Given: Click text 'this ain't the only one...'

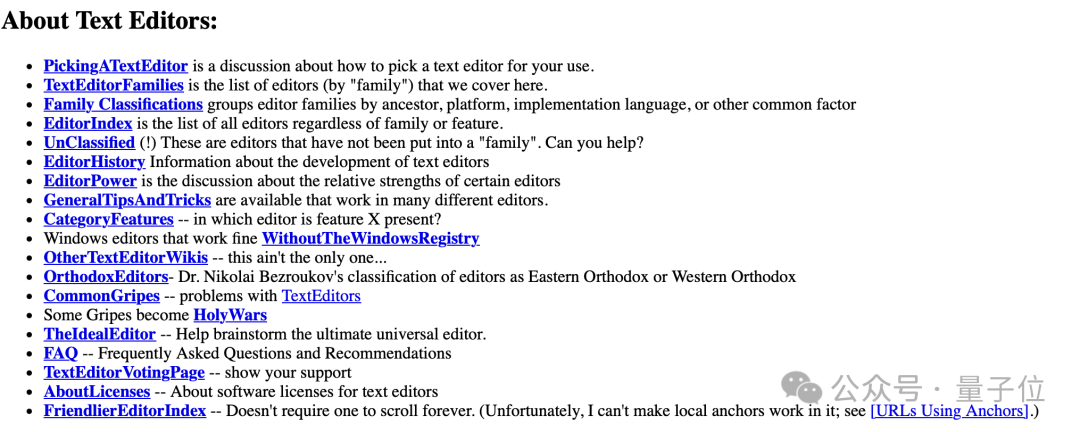Looking at the screenshot, I should [x=307, y=258].
